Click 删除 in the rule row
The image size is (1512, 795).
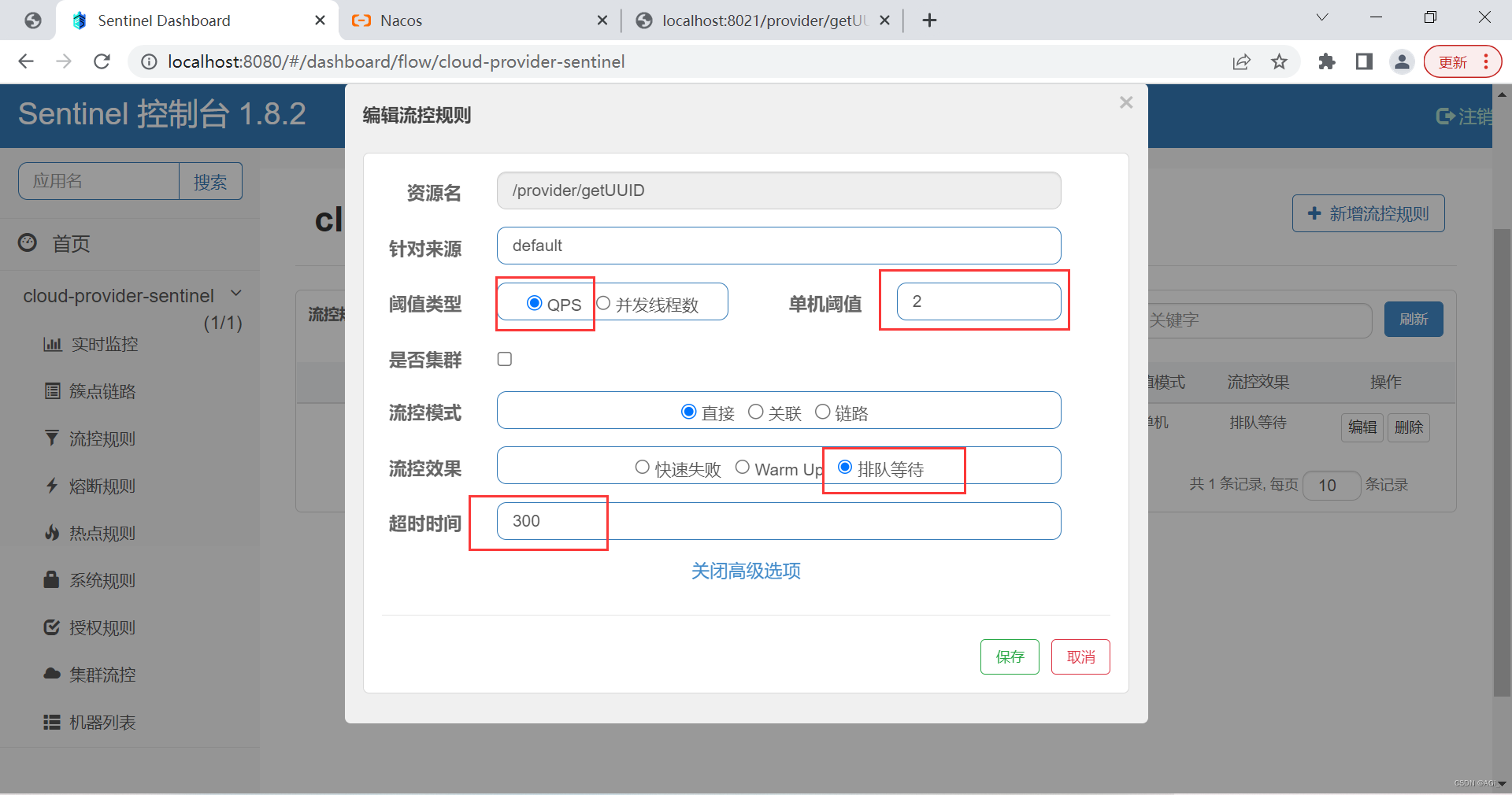(x=1408, y=427)
